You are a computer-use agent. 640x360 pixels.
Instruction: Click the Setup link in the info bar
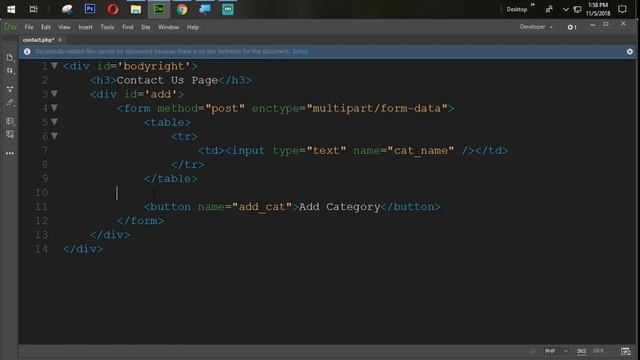(x=300, y=51)
